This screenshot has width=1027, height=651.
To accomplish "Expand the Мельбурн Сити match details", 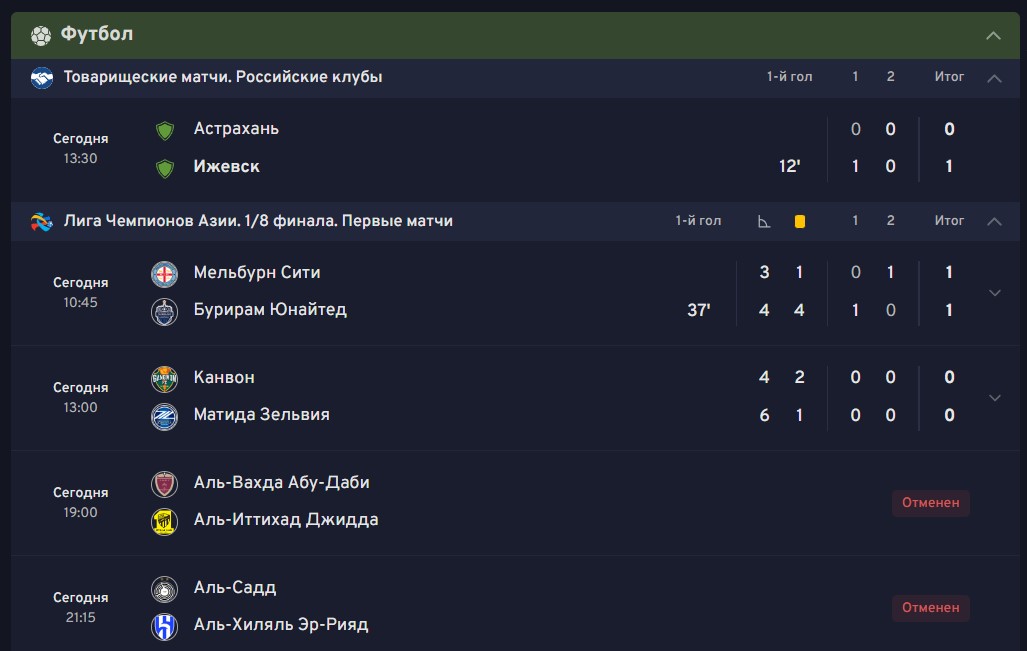I will (x=994, y=292).
